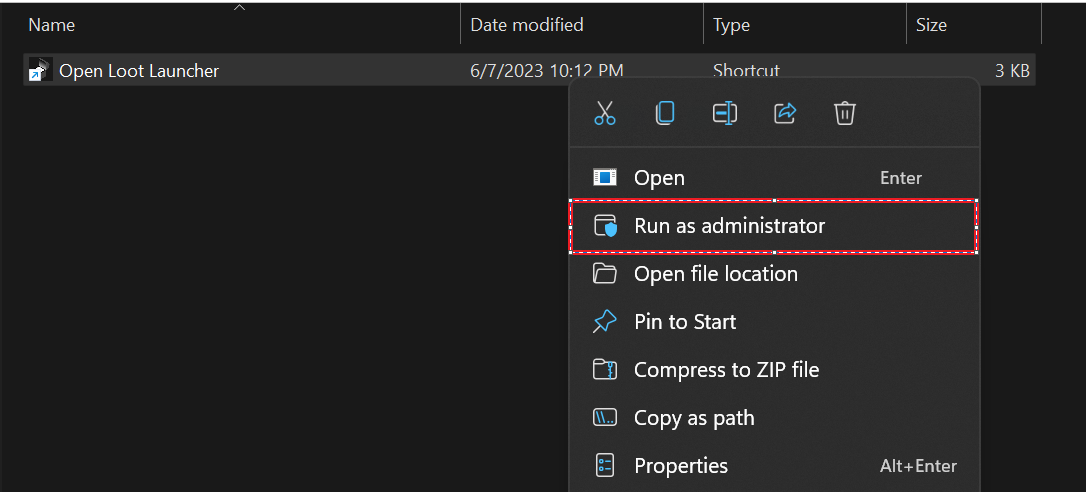Choose Run as administrator
Image resolution: width=1086 pixels, height=492 pixels.
[x=774, y=226]
